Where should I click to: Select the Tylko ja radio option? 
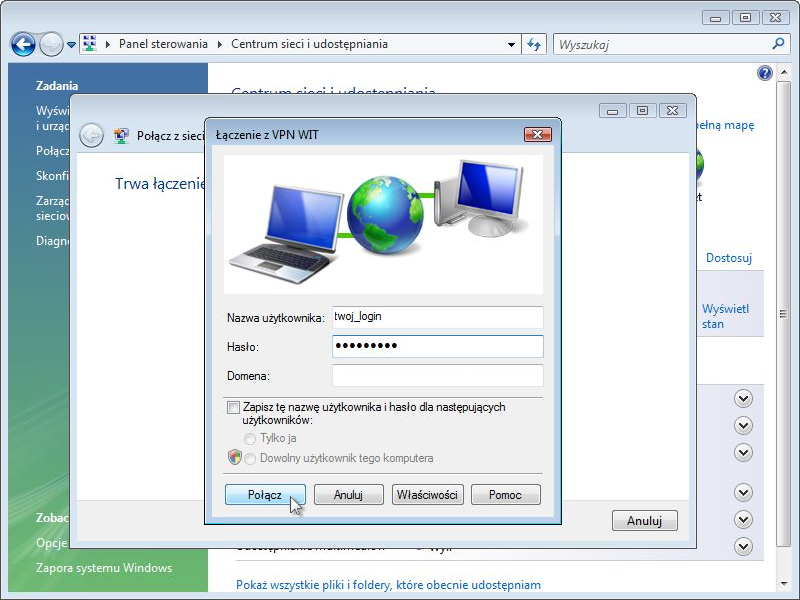[x=250, y=439]
